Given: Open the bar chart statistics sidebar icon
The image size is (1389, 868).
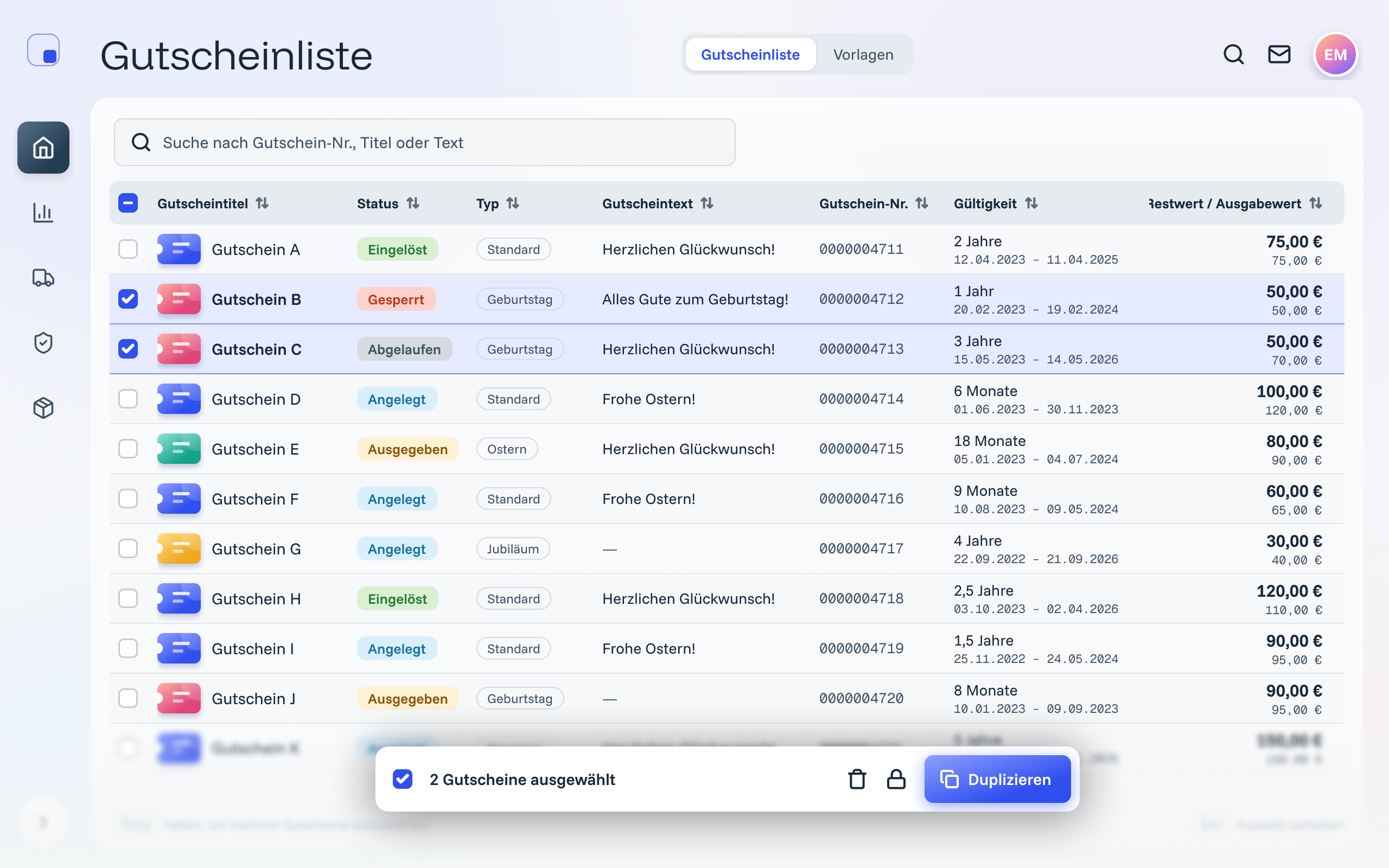Looking at the screenshot, I should pyautogui.click(x=43, y=213).
